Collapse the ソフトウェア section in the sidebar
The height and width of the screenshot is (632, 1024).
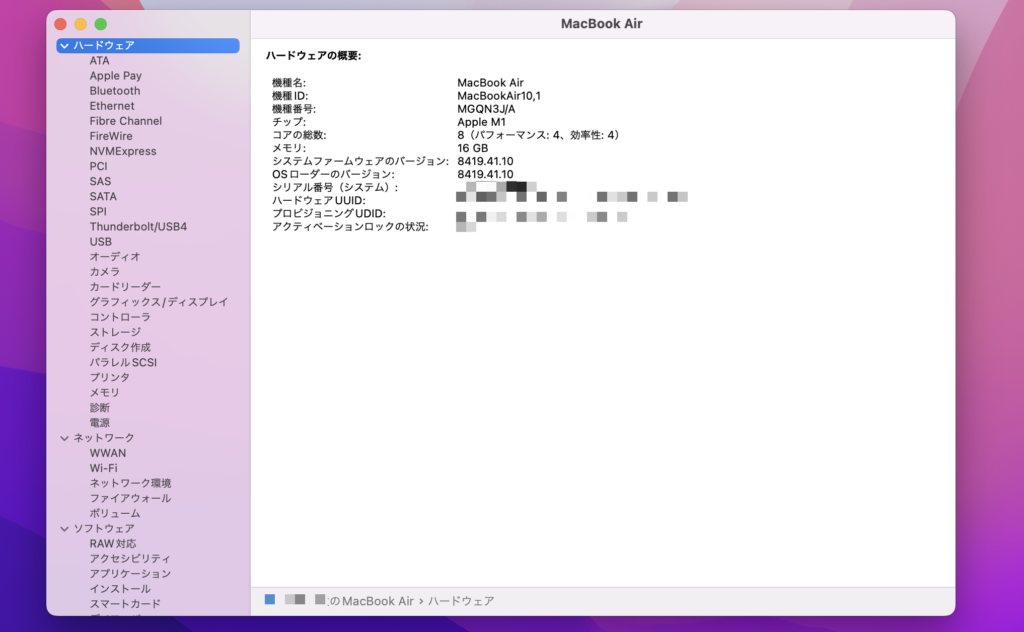pyautogui.click(x=63, y=528)
